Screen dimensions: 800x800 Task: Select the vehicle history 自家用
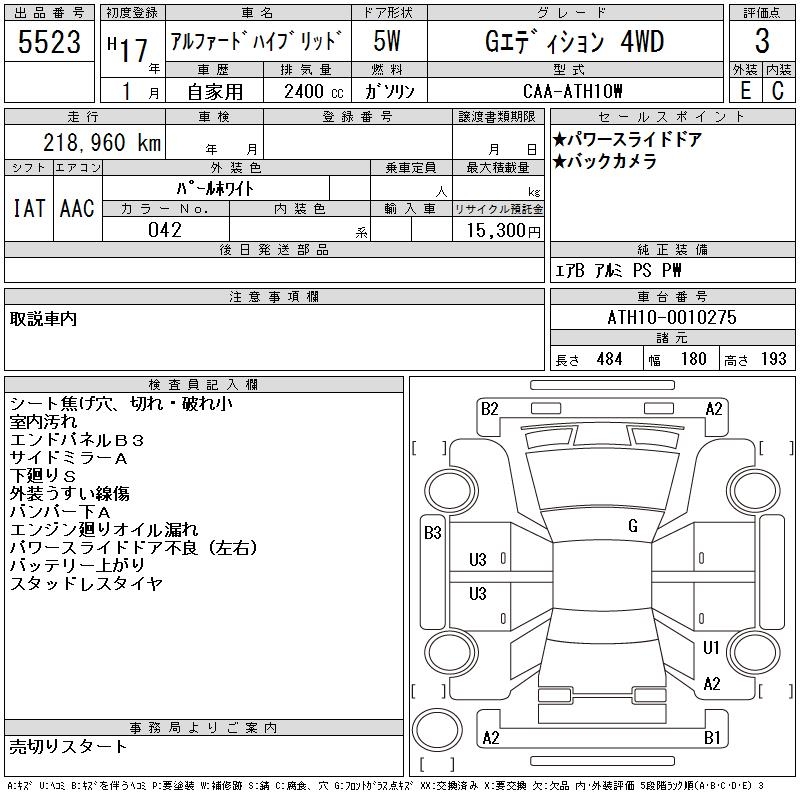(215, 92)
